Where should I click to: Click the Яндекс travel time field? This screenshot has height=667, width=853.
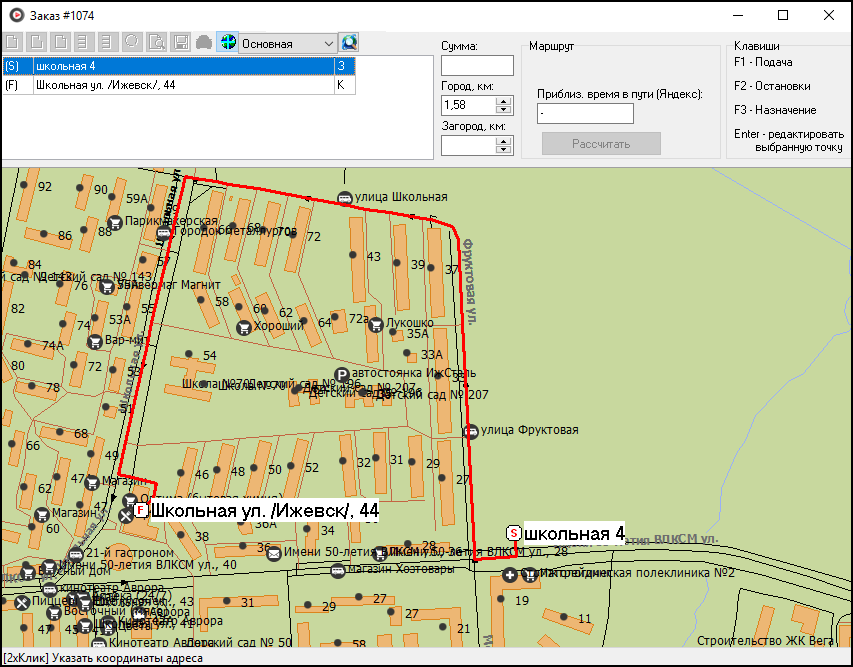tap(585, 114)
